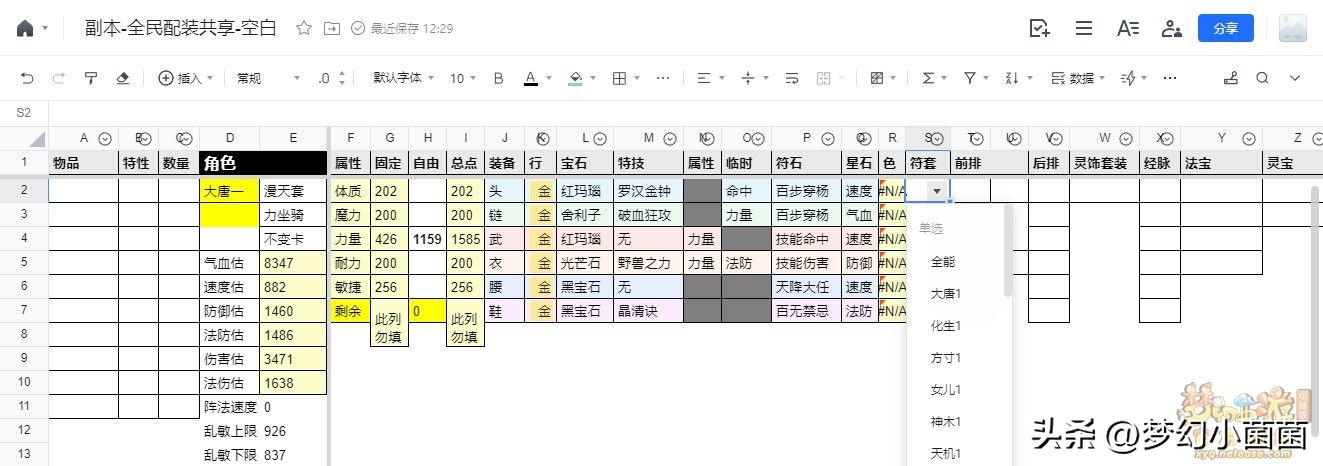1323x466 pixels.
Task: Click the cell name box S2
Action: coord(24,113)
